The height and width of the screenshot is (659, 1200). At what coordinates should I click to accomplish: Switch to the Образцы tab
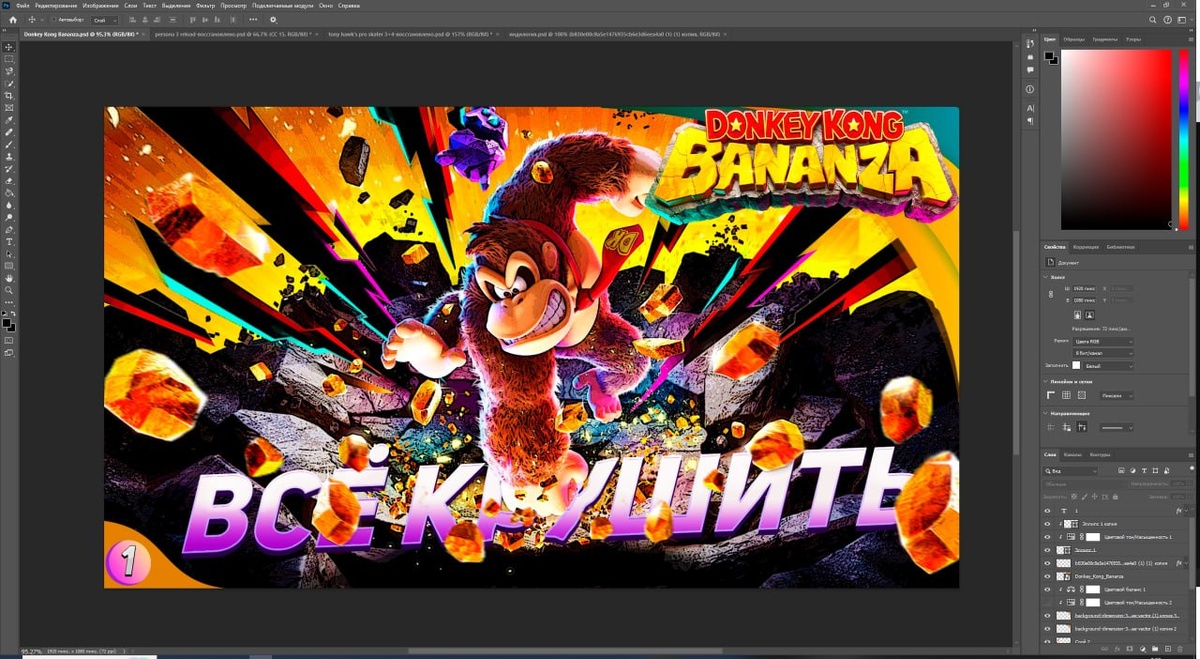point(1073,39)
